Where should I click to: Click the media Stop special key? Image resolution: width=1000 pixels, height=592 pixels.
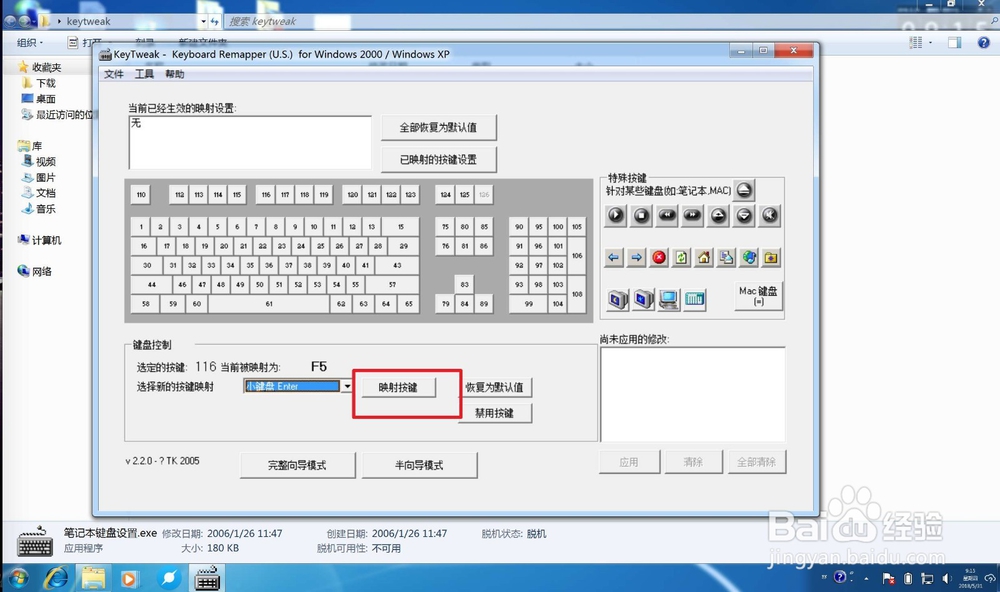point(641,216)
